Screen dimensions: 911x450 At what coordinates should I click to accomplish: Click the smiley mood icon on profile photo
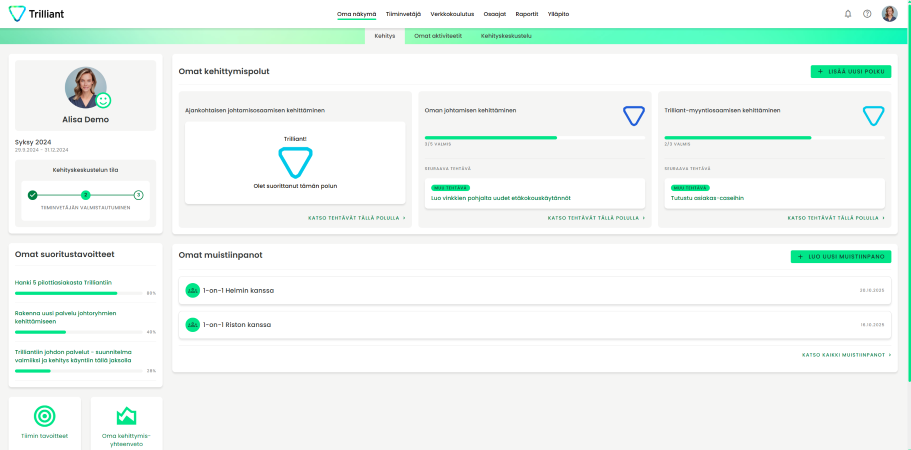tap(103, 100)
